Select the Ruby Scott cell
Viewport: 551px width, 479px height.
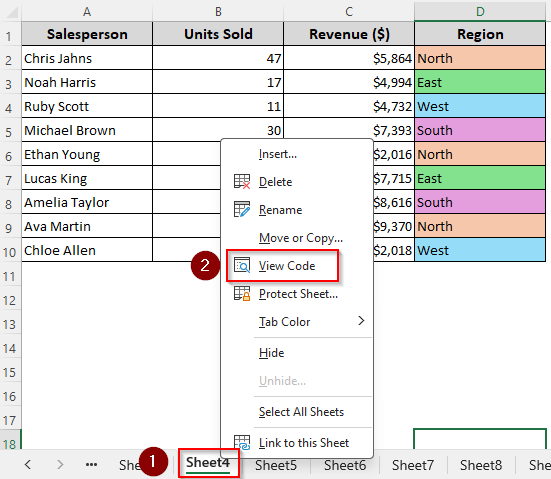tap(87, 106)
